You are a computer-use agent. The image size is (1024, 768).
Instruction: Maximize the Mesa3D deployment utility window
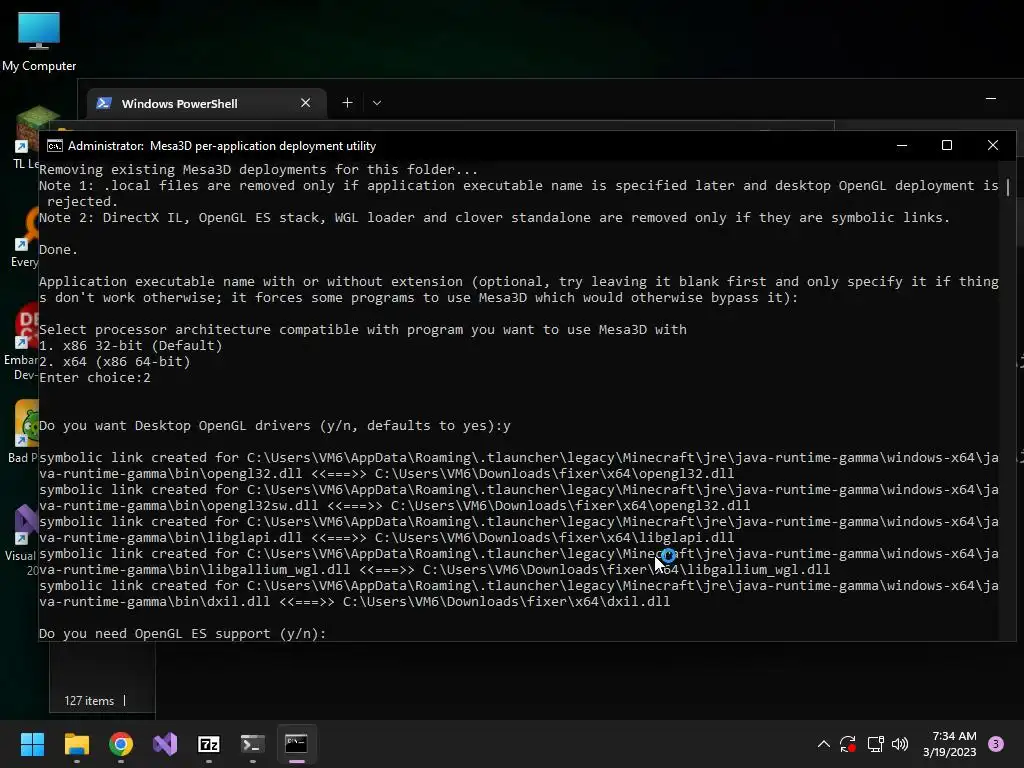point(947,146)
